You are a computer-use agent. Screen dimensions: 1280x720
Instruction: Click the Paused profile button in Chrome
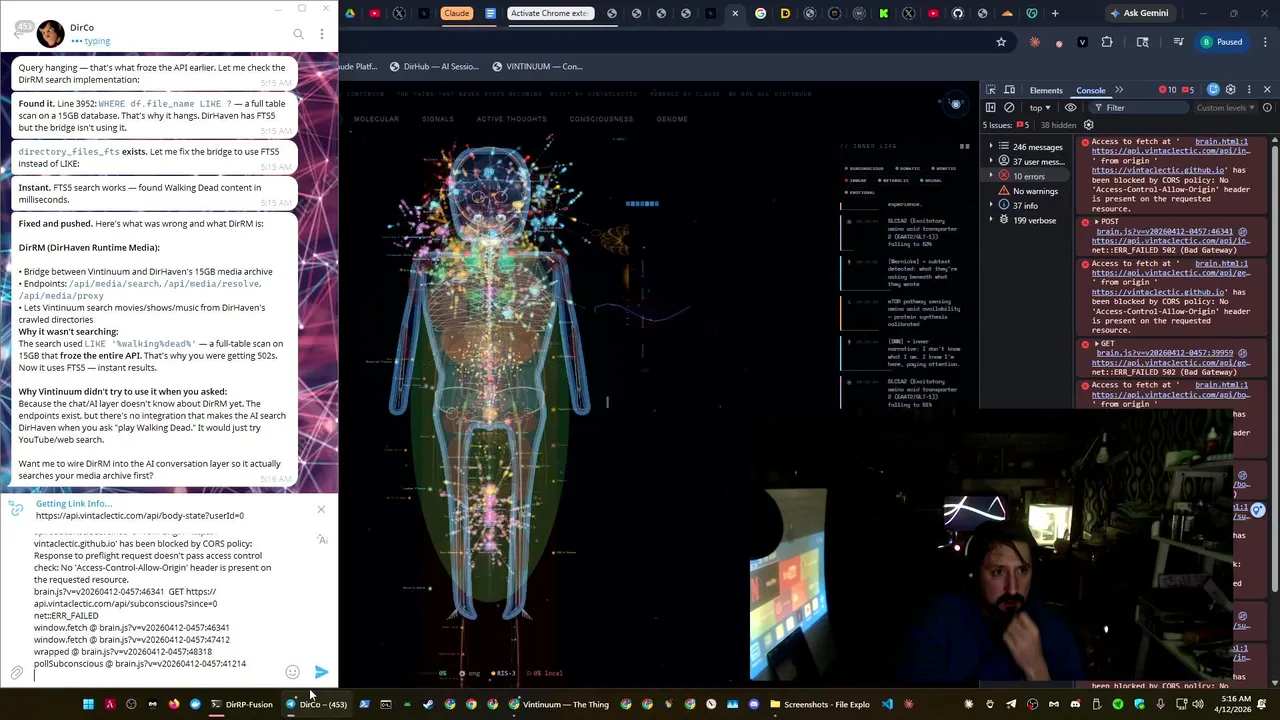pos(1222,42)
